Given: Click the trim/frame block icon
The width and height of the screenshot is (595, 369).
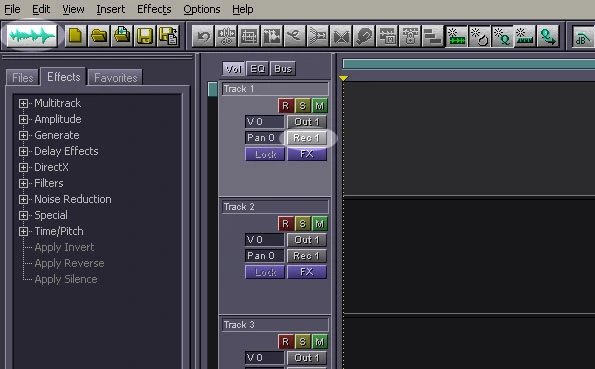Looking at the screenshot, I should (x=249, y=36).
